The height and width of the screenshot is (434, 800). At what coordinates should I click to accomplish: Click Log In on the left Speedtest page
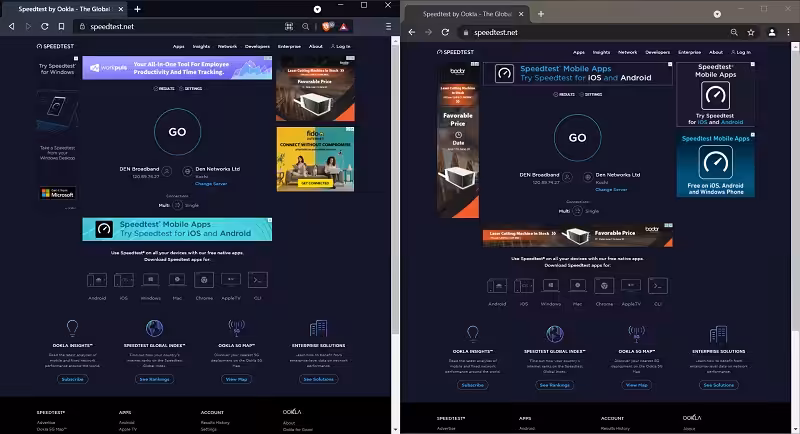click(x=341, y=46)
